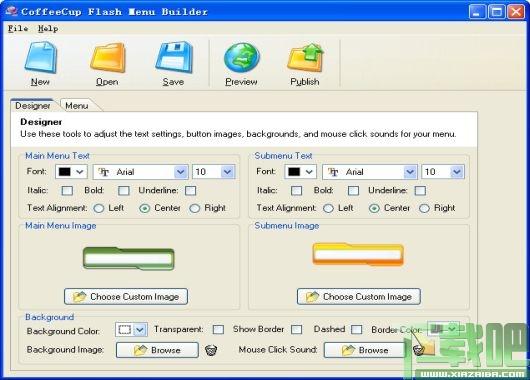Open a project with the Open icon
This screenshot has height=380, width=530.
[x=107, y=57]
